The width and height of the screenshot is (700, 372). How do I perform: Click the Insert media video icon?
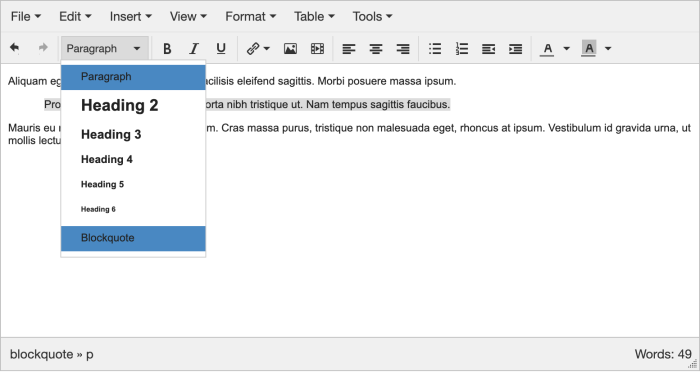pos(317,48)
